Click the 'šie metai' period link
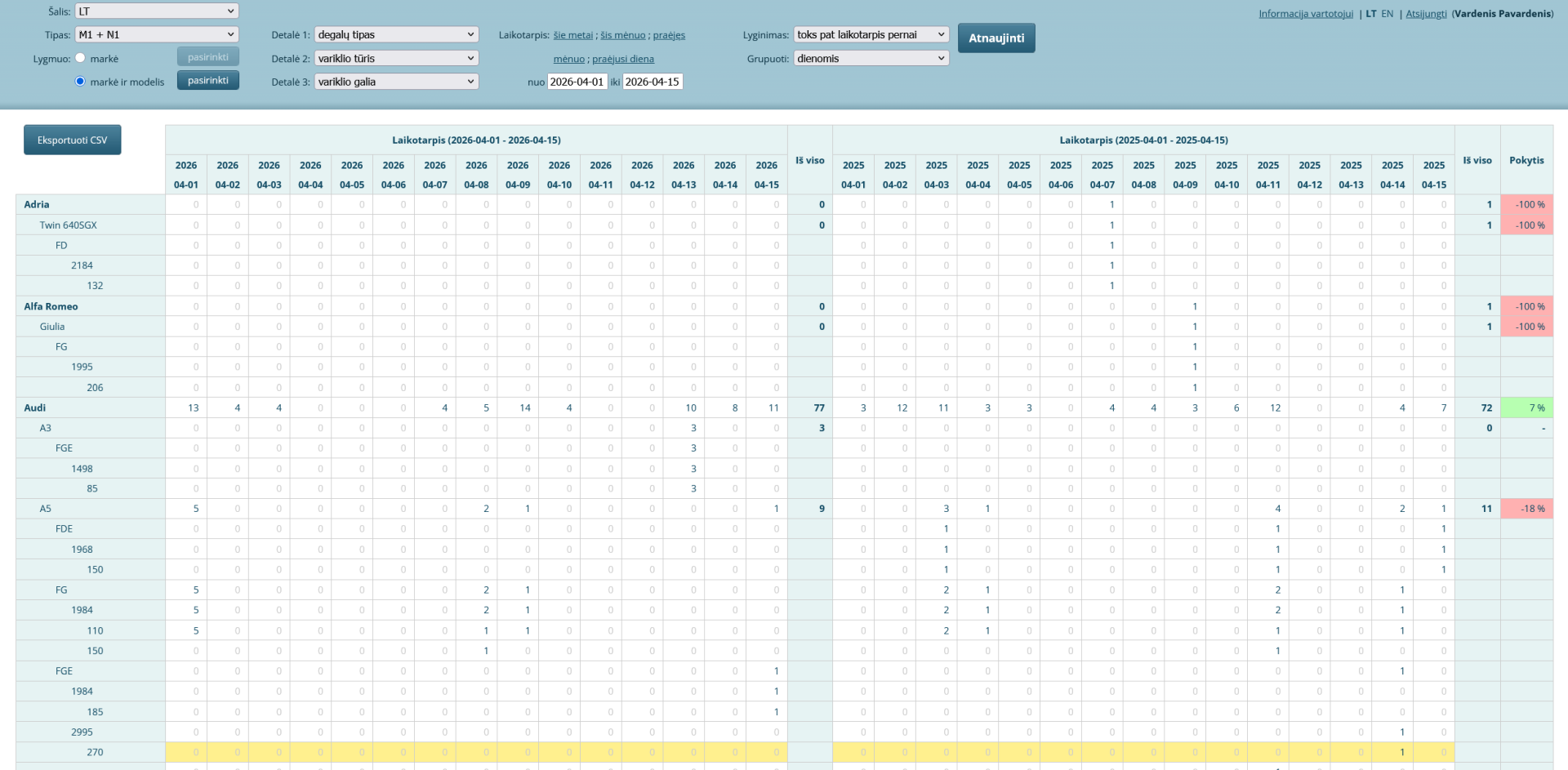Screen dimensions: 1568x770 [x=573, y=35]
